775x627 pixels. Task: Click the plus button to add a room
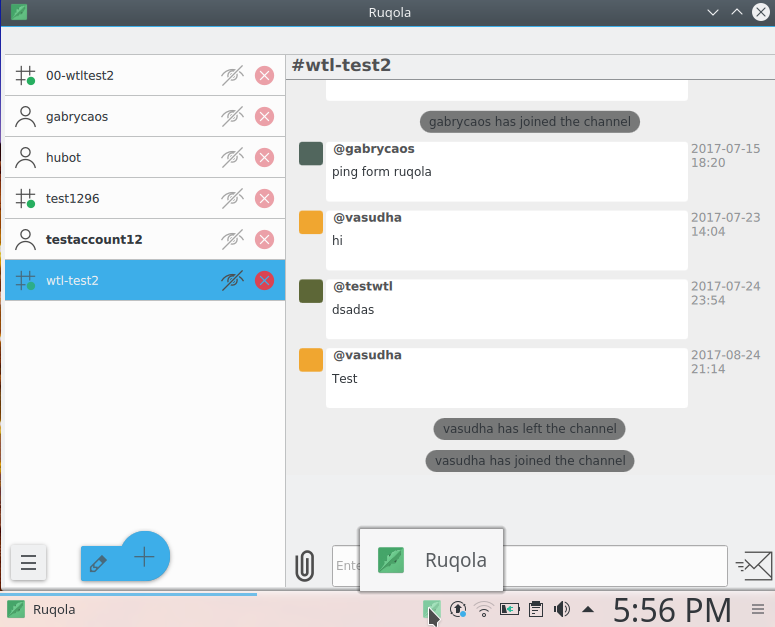pos(145,556)
